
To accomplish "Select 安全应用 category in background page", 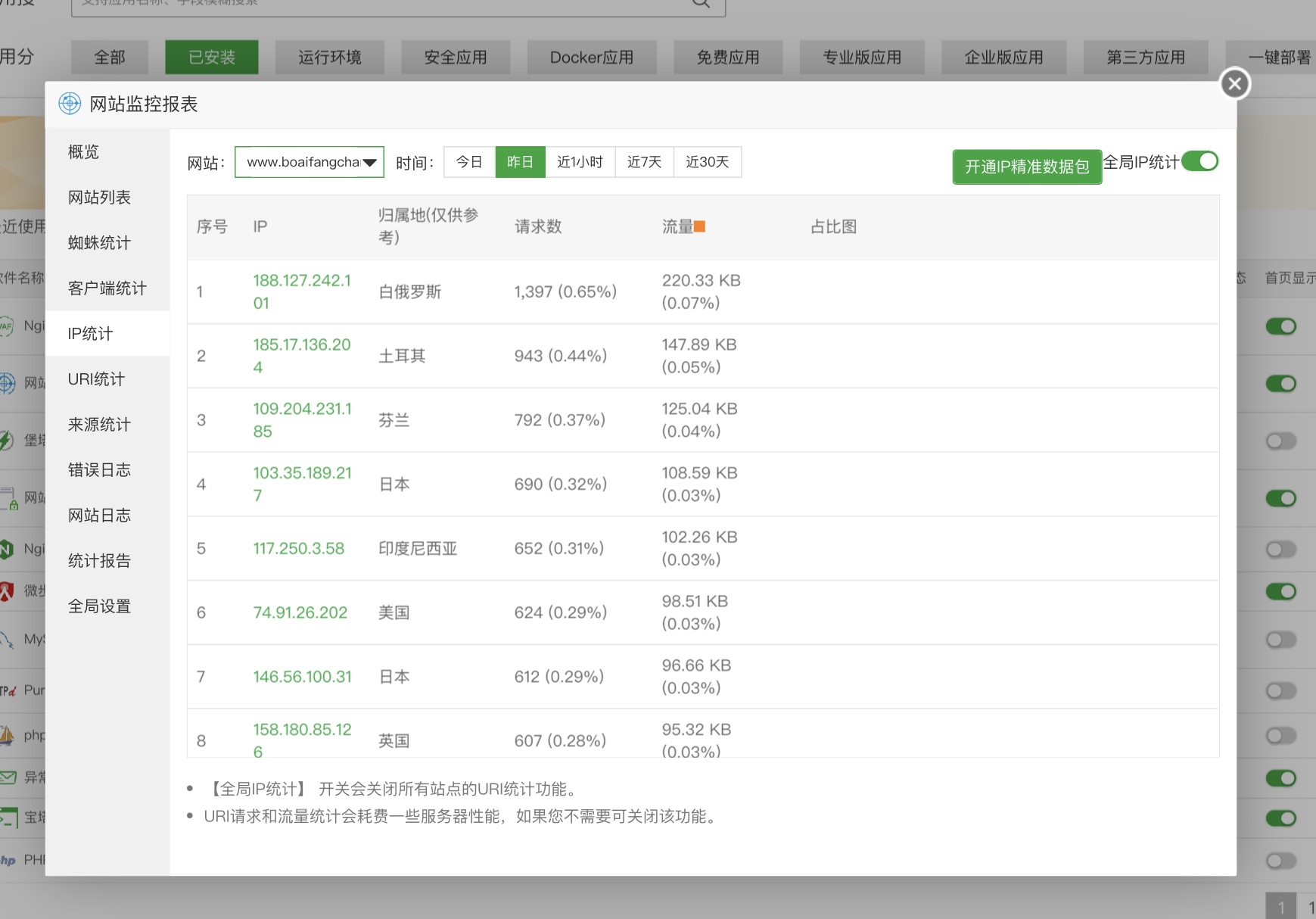I will 456,58.
